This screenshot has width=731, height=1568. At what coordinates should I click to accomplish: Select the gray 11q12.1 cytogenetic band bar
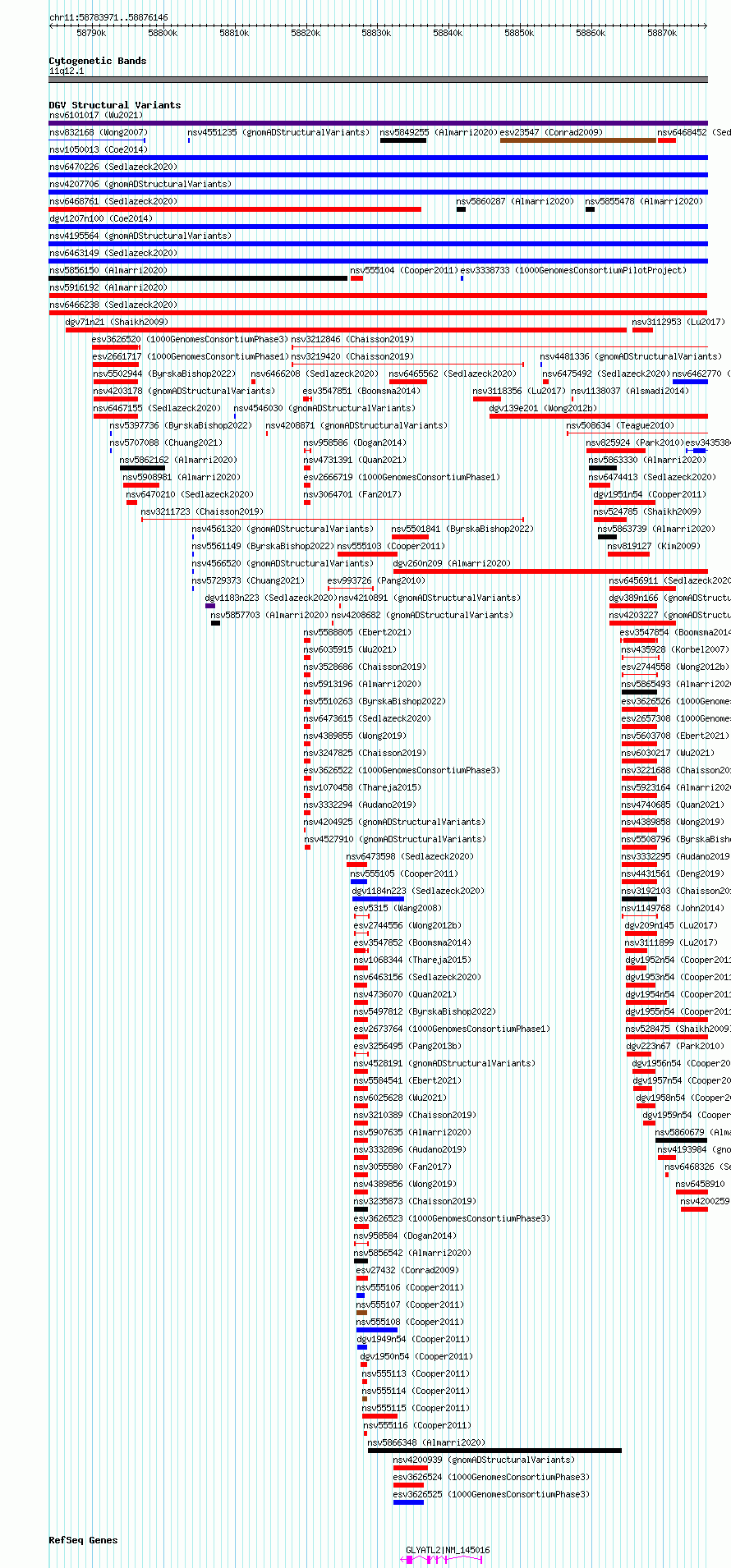tap(378, 80)
